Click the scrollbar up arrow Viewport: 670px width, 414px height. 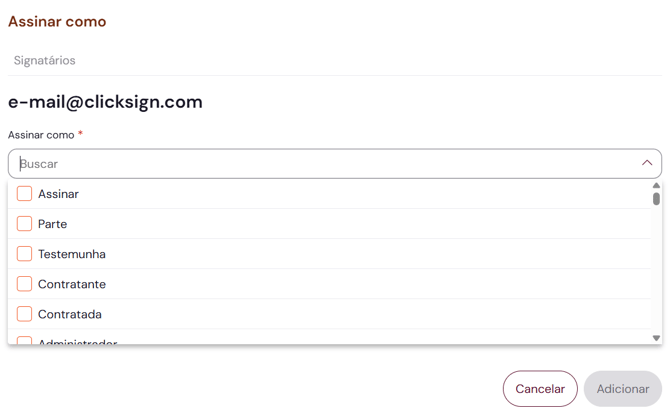[x=656, y=186]
